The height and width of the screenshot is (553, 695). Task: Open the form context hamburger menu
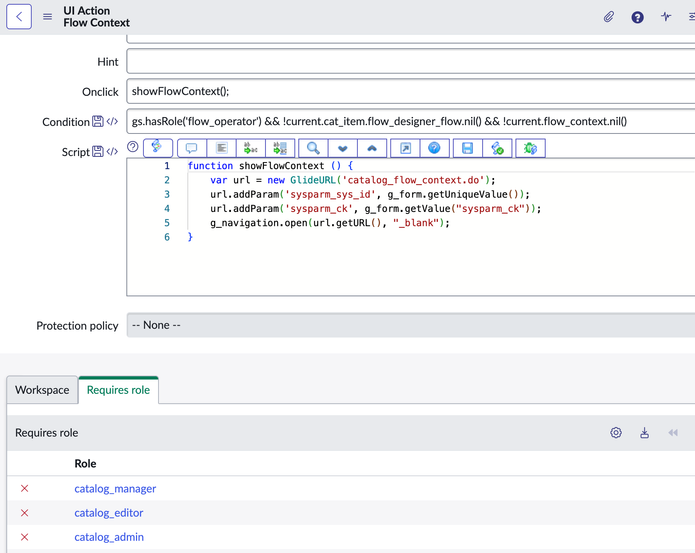(47, 16)
